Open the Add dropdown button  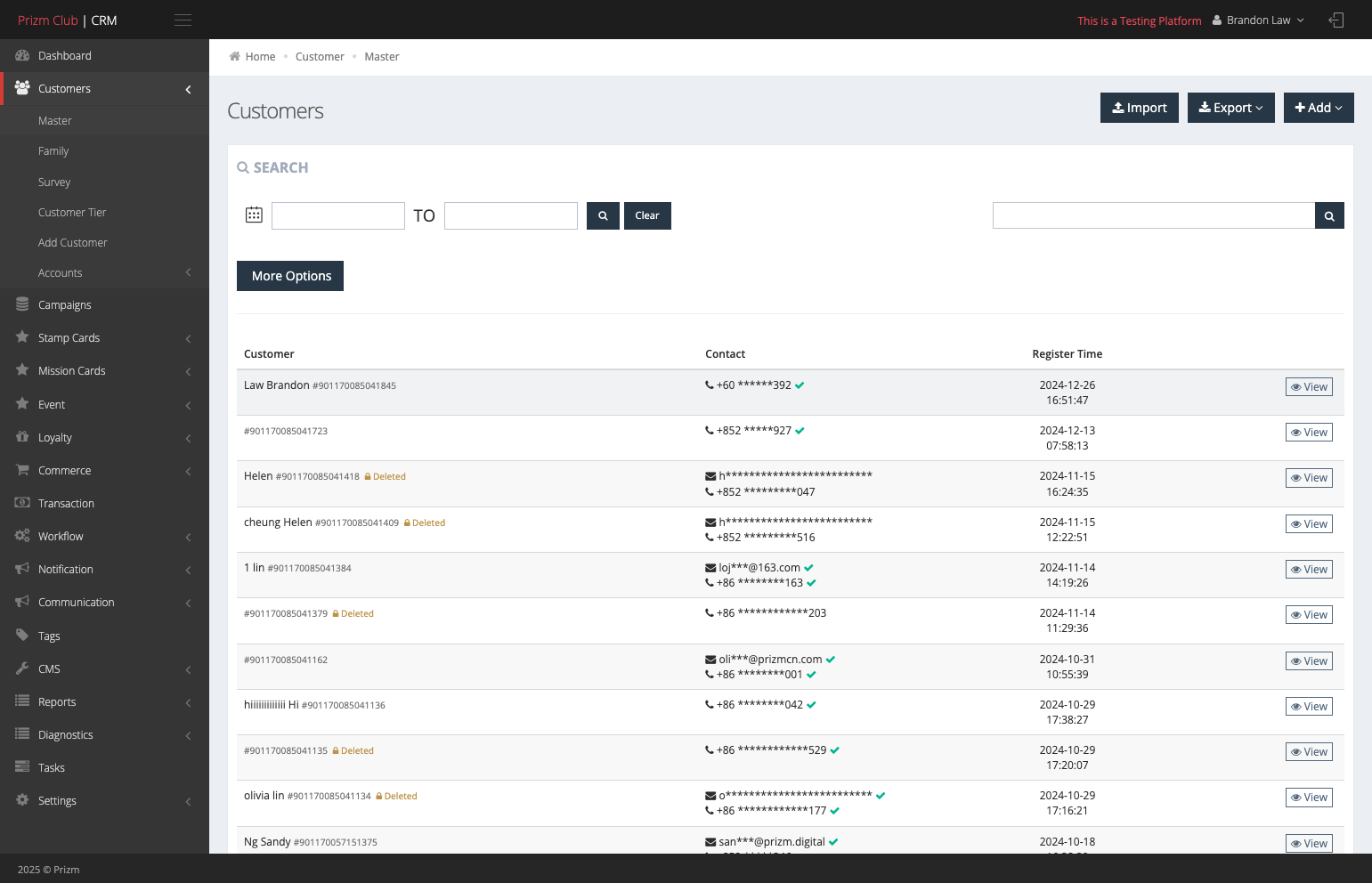click(1319, 108)
